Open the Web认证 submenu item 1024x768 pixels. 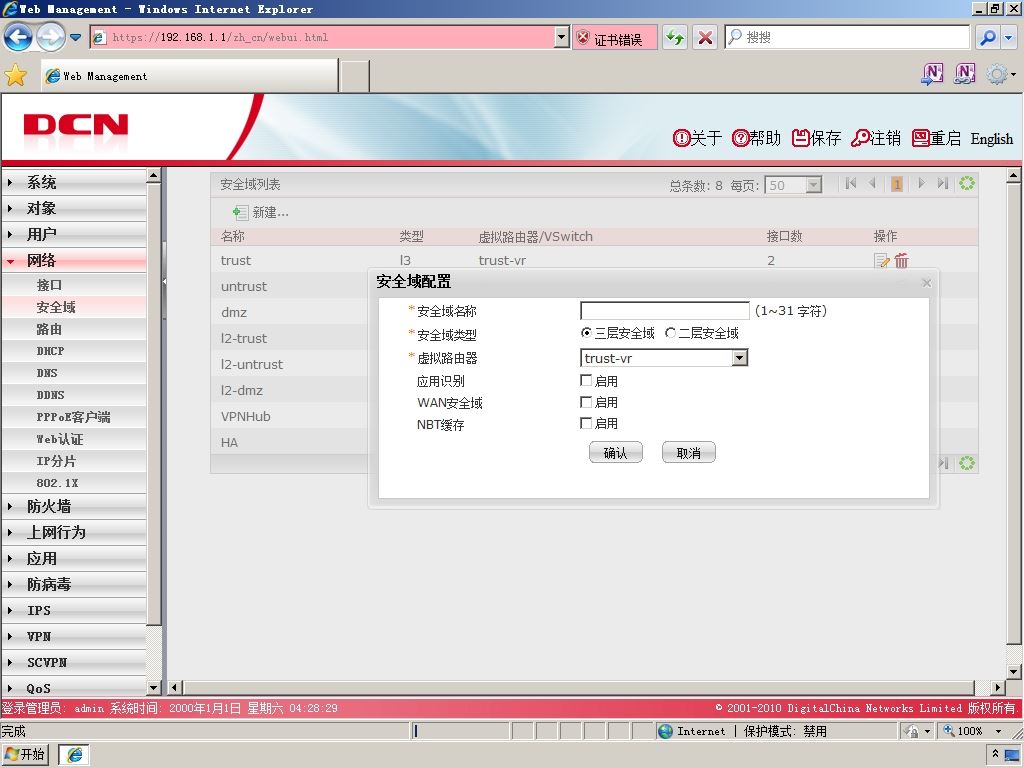pos(74,439)
